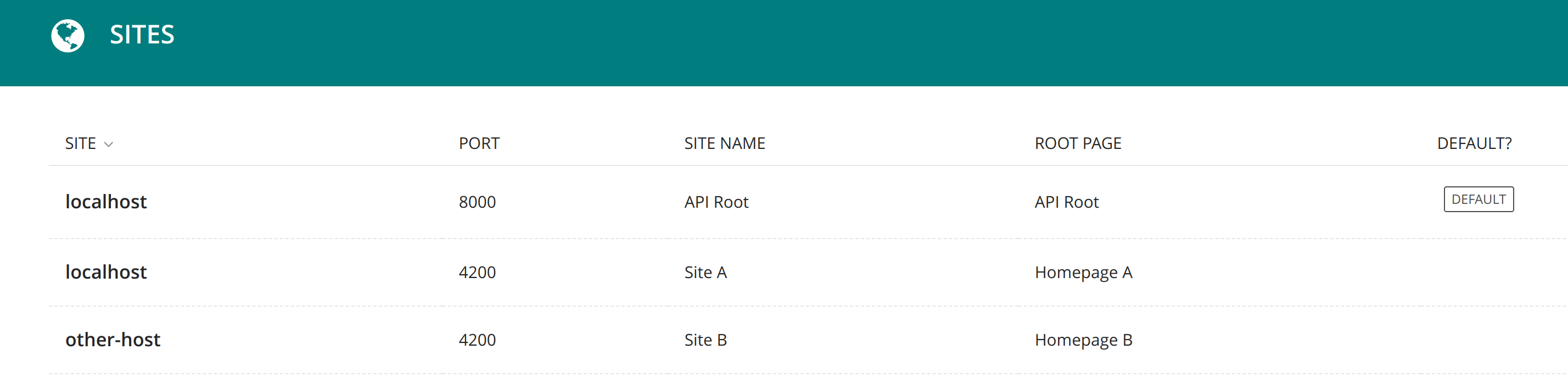
Task: Select the API Root site name cell
Action: (716, 202)
